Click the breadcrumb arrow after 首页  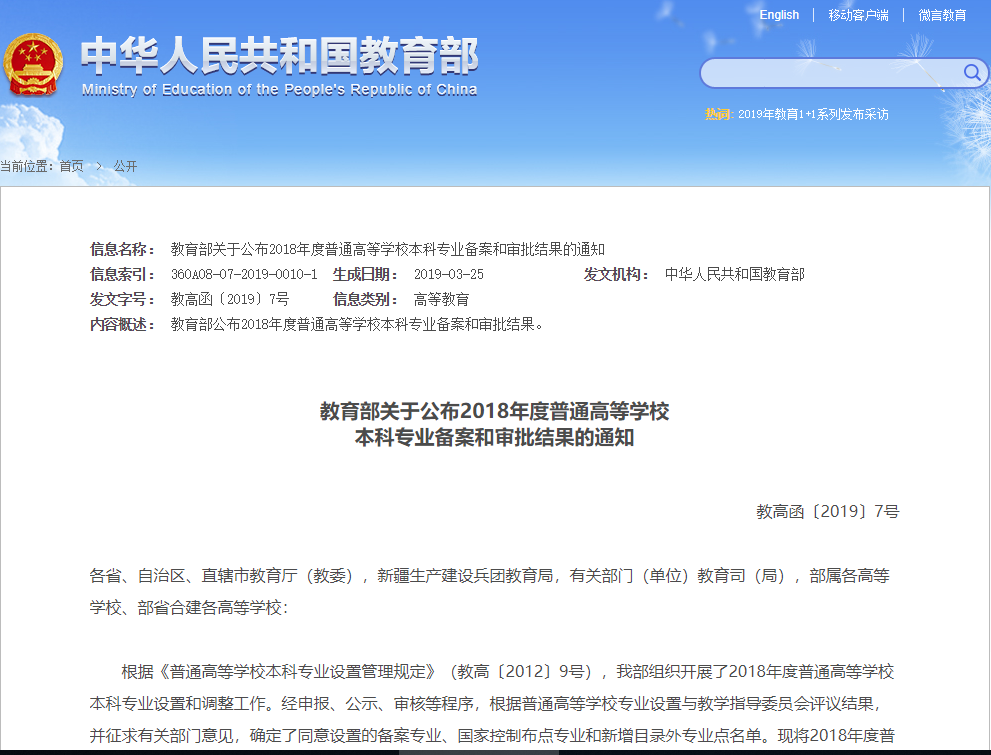point(99,166)
